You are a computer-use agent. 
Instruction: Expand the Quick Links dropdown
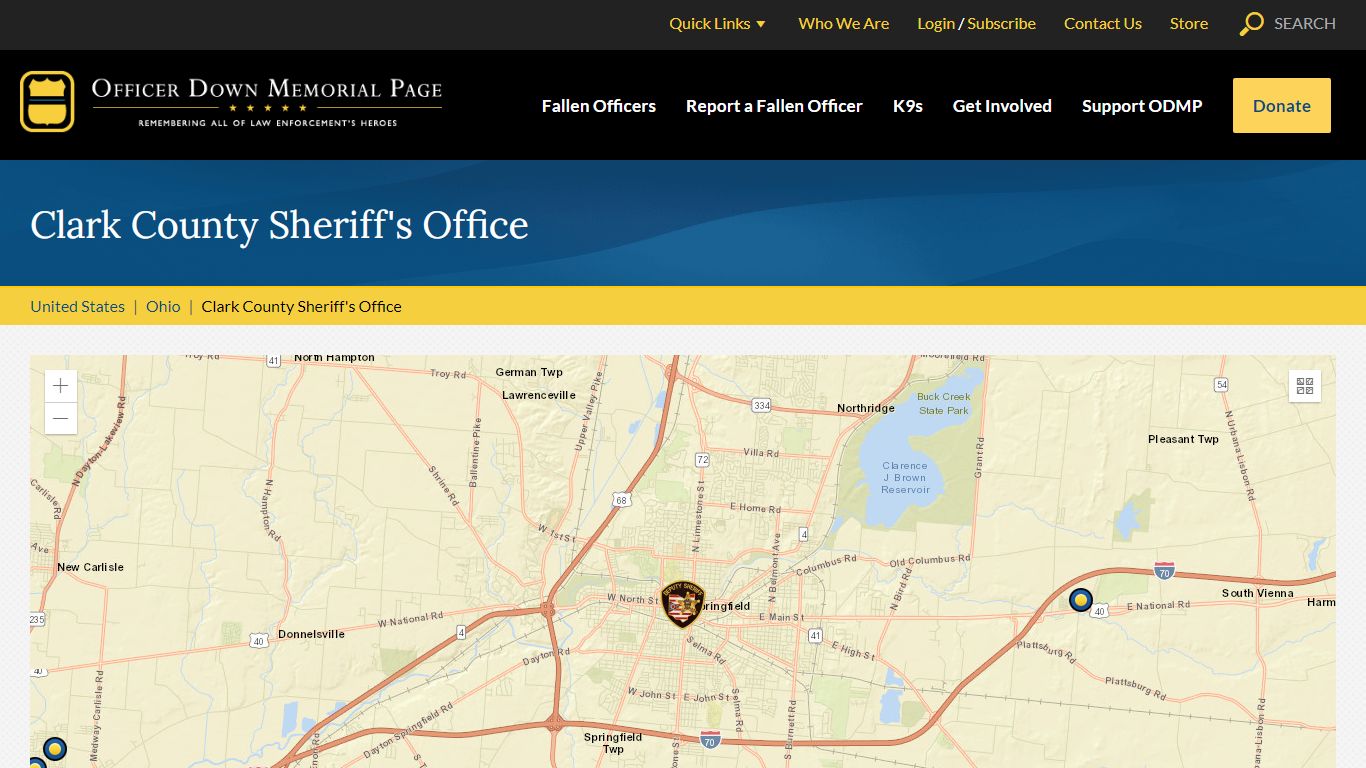(x=717, y=24)
